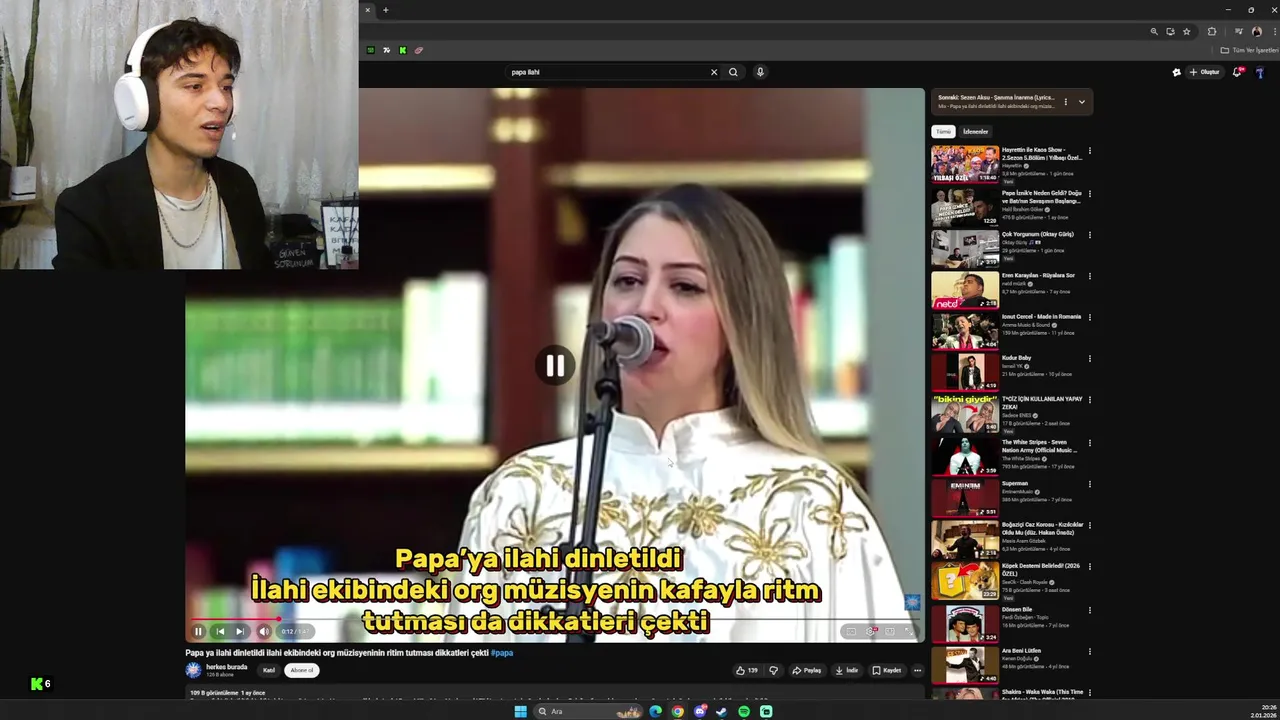Open browser extensions puzzle icon
The height and width of the screenshot is (720, 1280).
pos(1212,31)
